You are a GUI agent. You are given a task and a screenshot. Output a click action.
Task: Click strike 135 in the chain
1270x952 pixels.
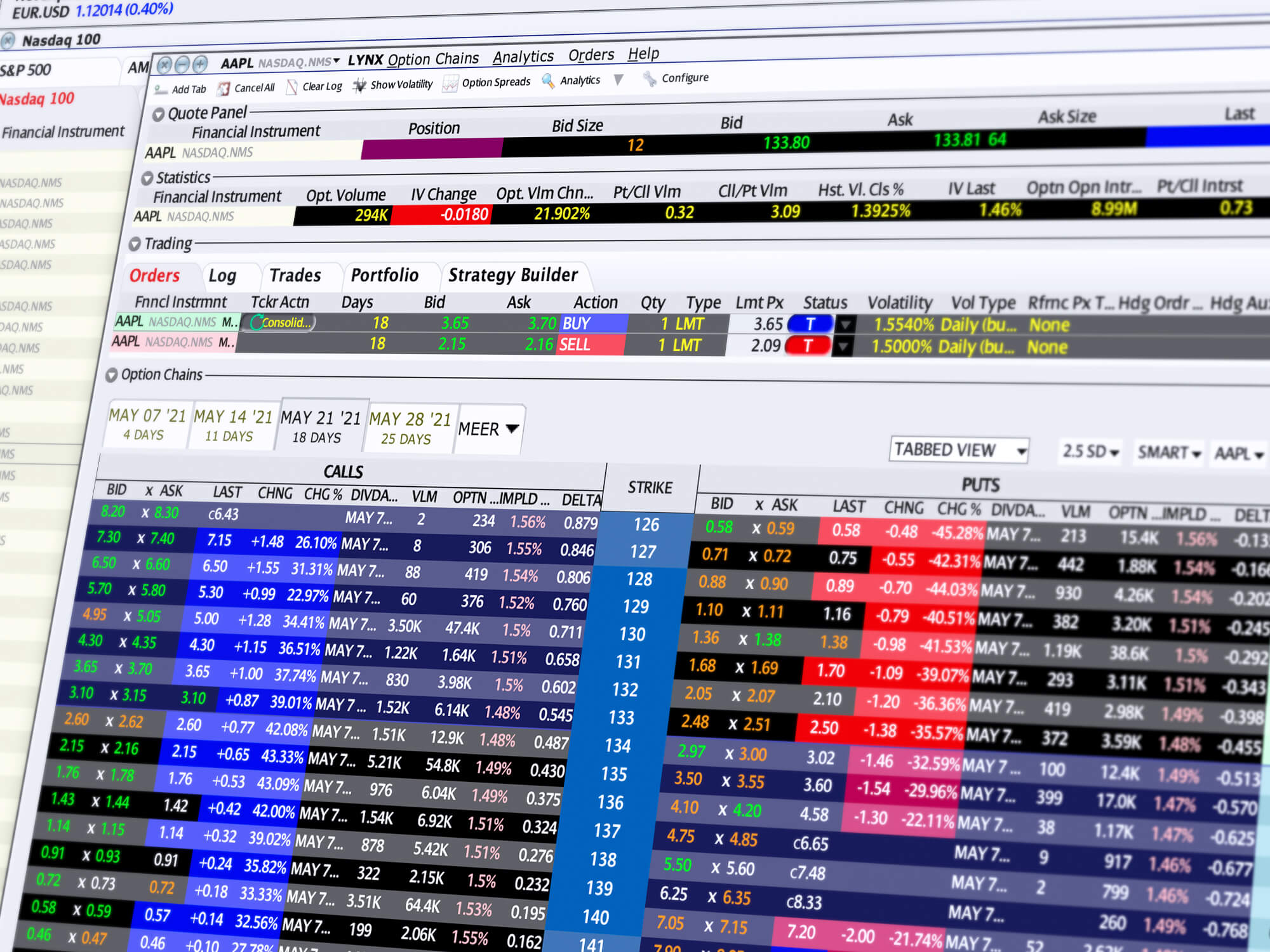point(614,774)
